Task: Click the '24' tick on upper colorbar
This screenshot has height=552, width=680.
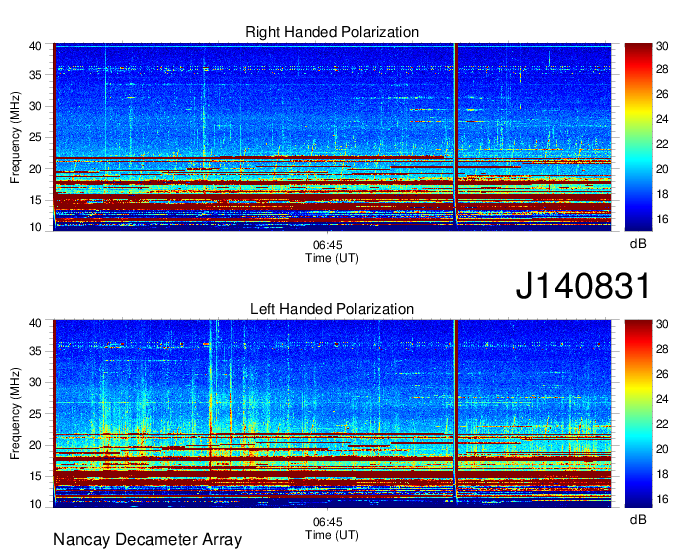Action: point(662,119)
